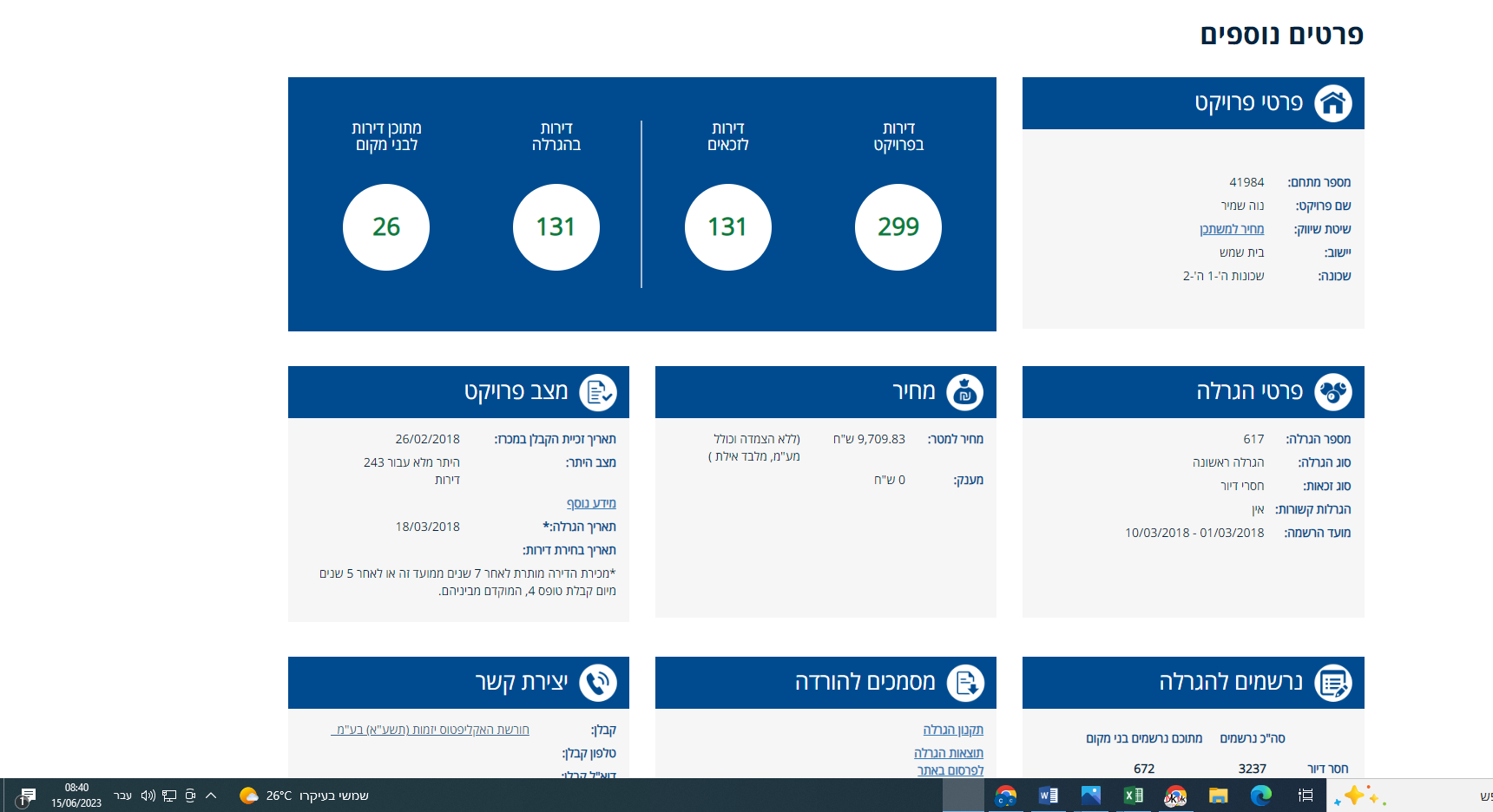The image size is (1493, 812).
Task: Open Excel from the taskbar
Action: (x=1134, y=796)
